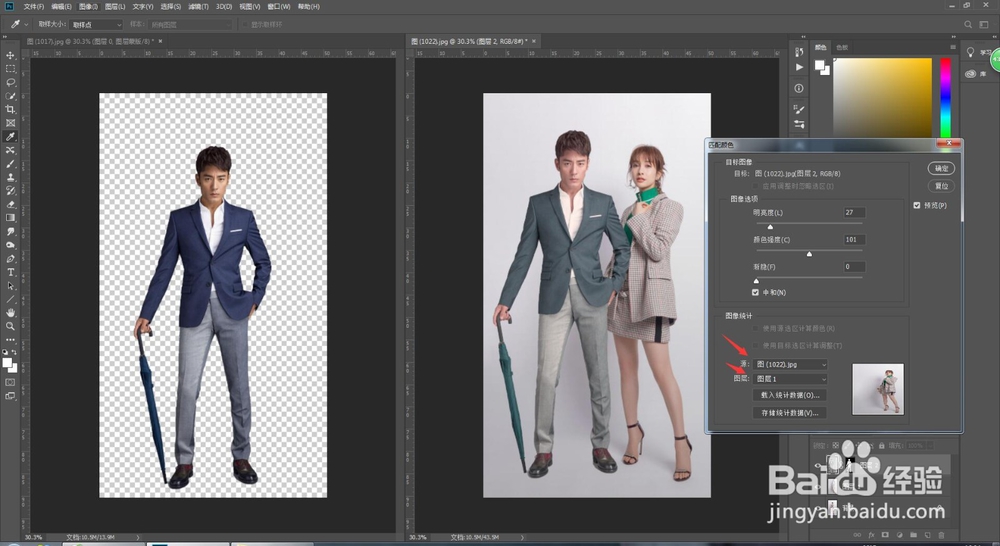1000x546 pixels.
Task: Select the Horizontal Type tool
Action: point(11,272)
